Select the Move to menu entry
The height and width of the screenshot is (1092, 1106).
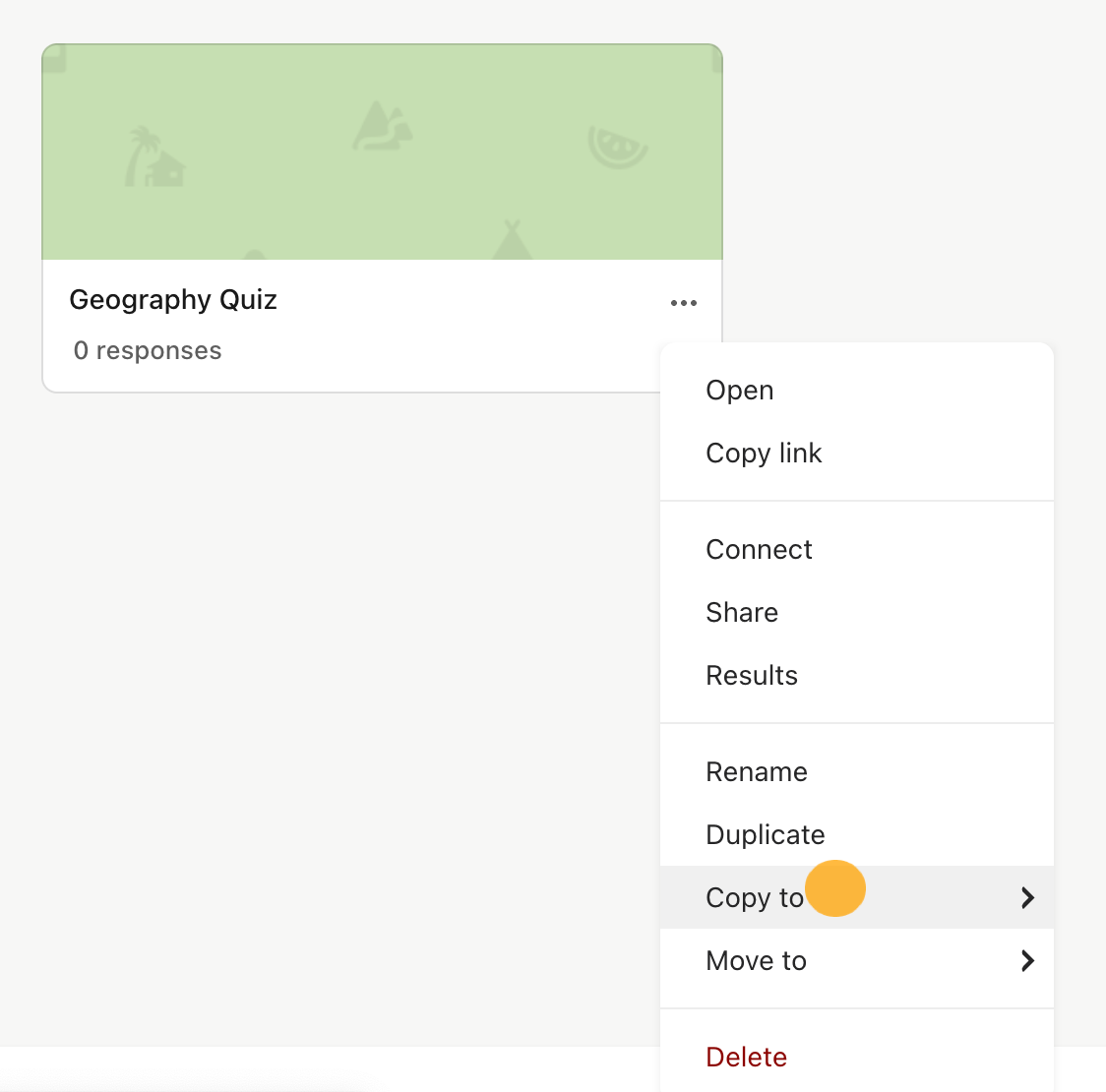(856, 960)
